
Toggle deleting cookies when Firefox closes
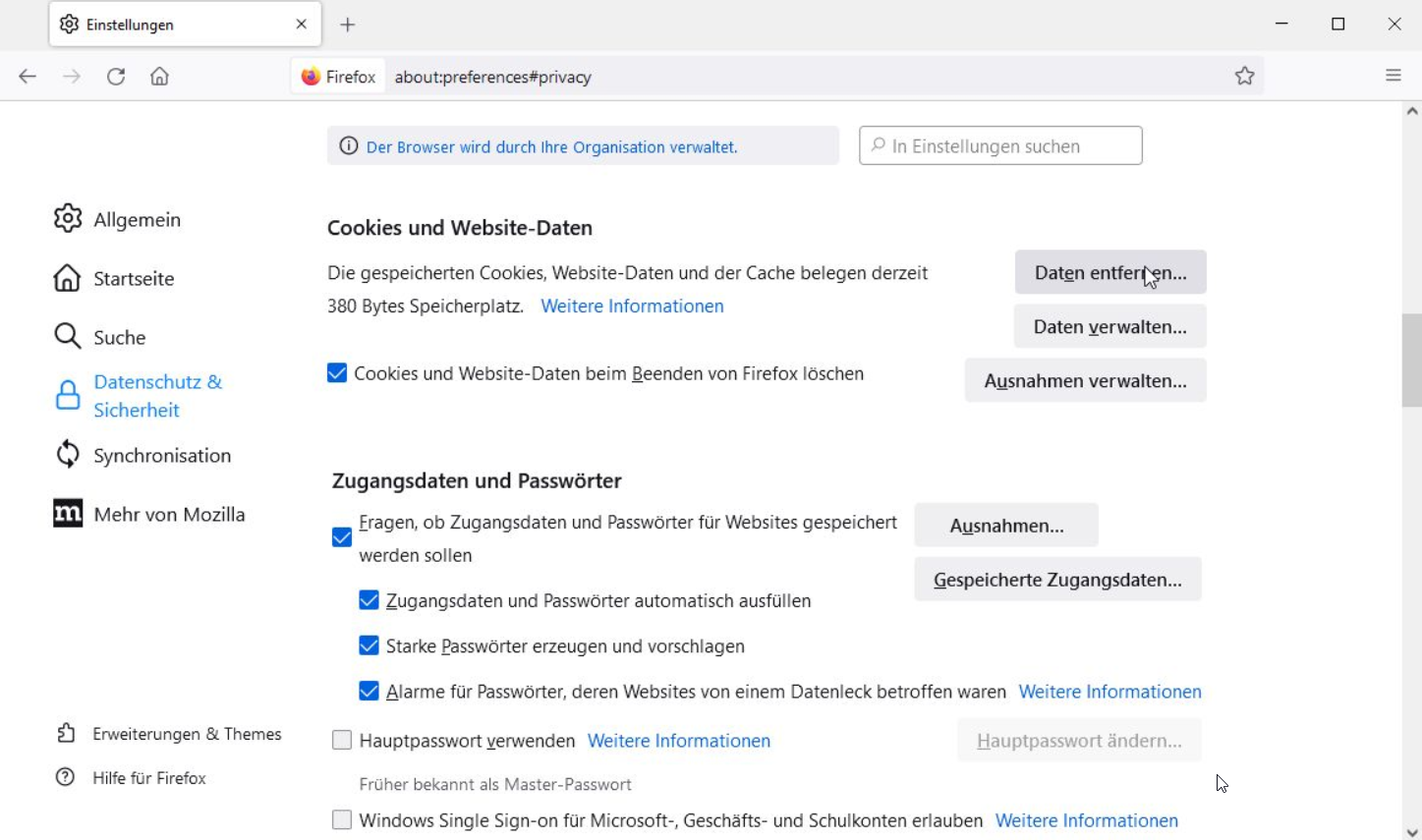tap(337, 373)
